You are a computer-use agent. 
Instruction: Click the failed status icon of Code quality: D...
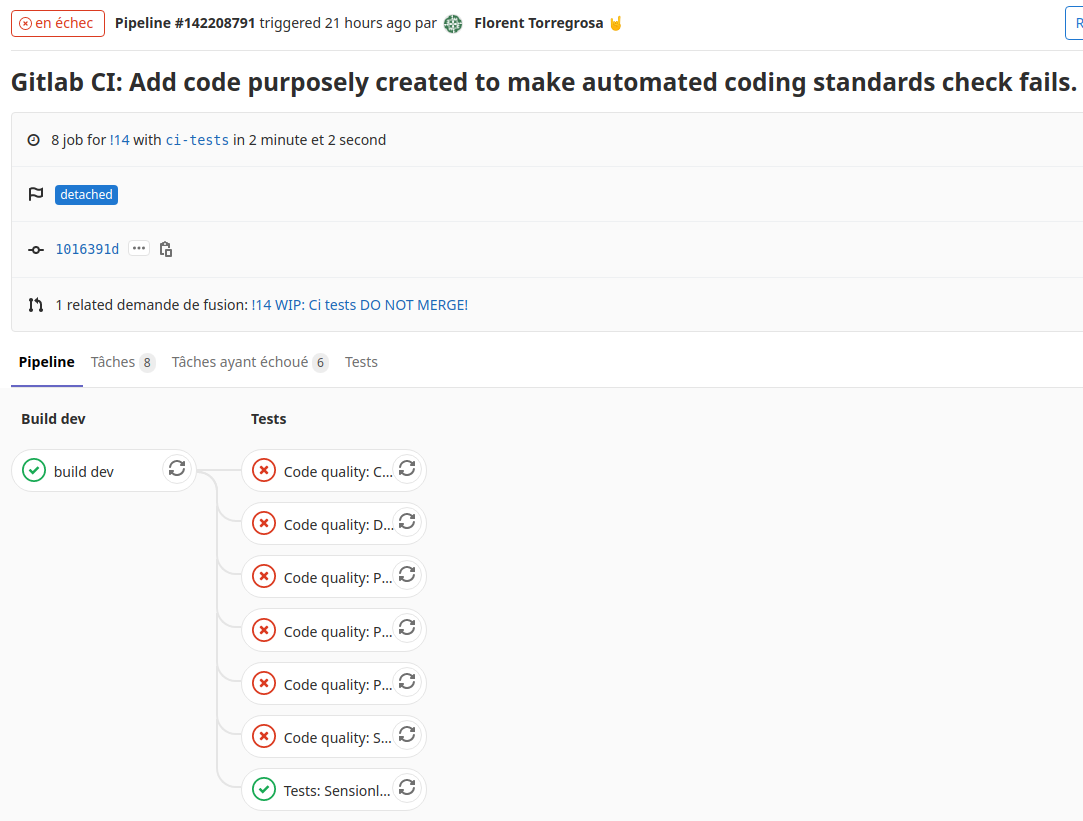(x=264, y=523)
